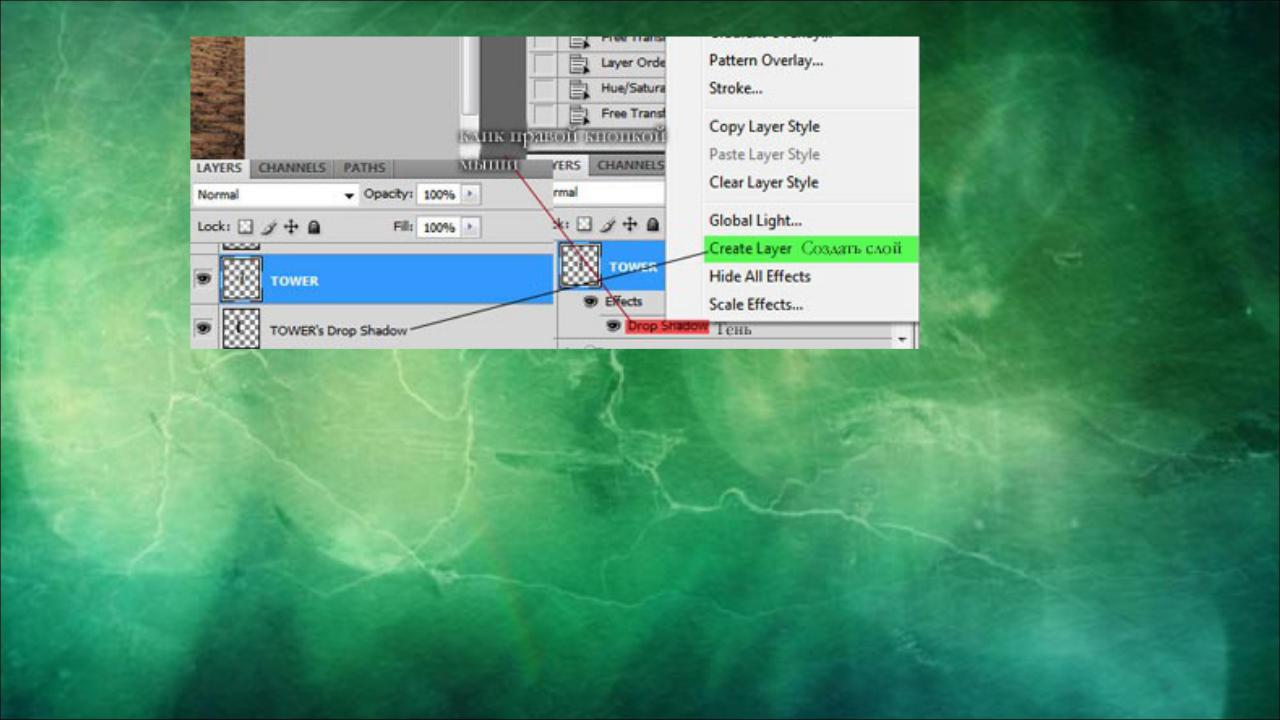Viewport: 1280px width, 720px height.
Task: Select TOWER's Drop Shadow layer thumbnail
Action: point(241,328)
